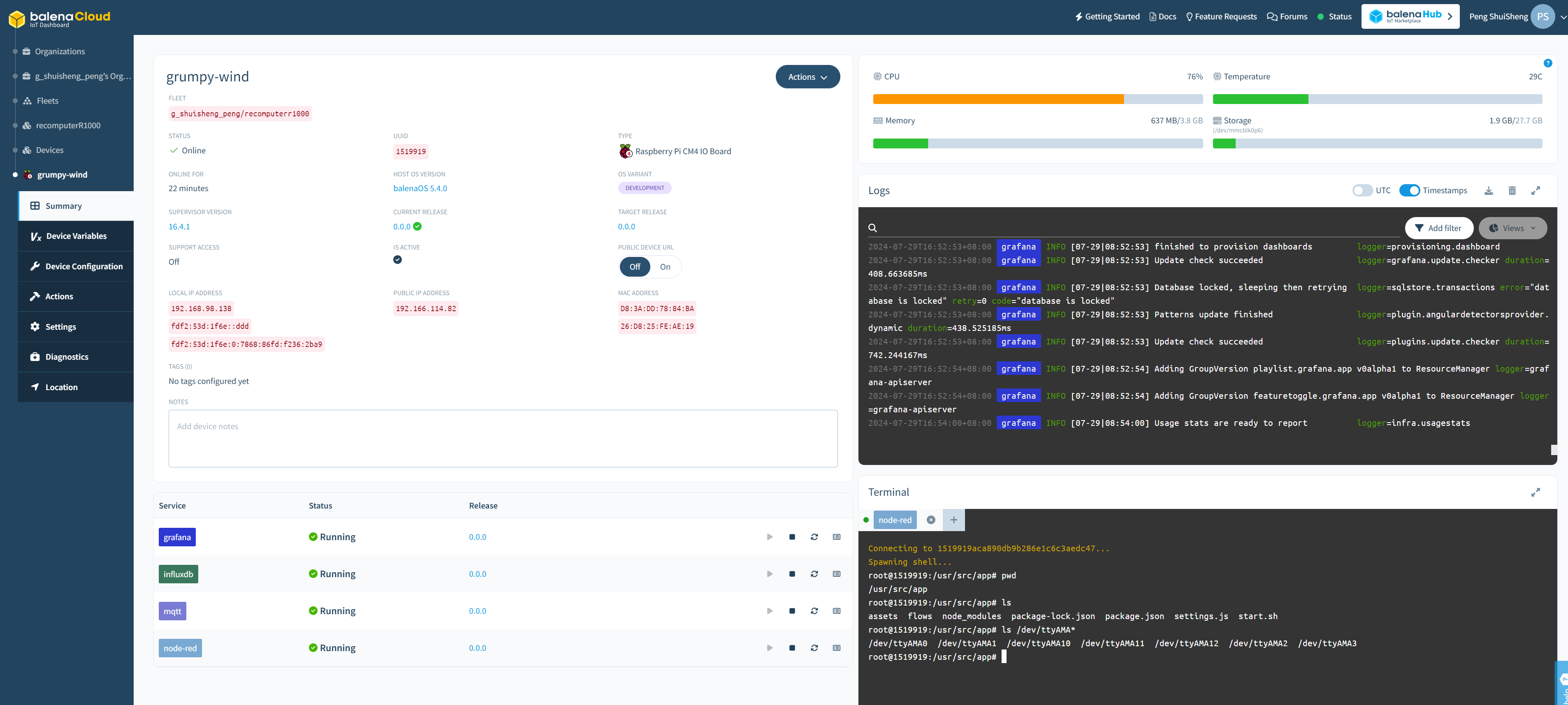Click the grafana service label
The image size is (1568, 705).
click(x=177, y=537)
